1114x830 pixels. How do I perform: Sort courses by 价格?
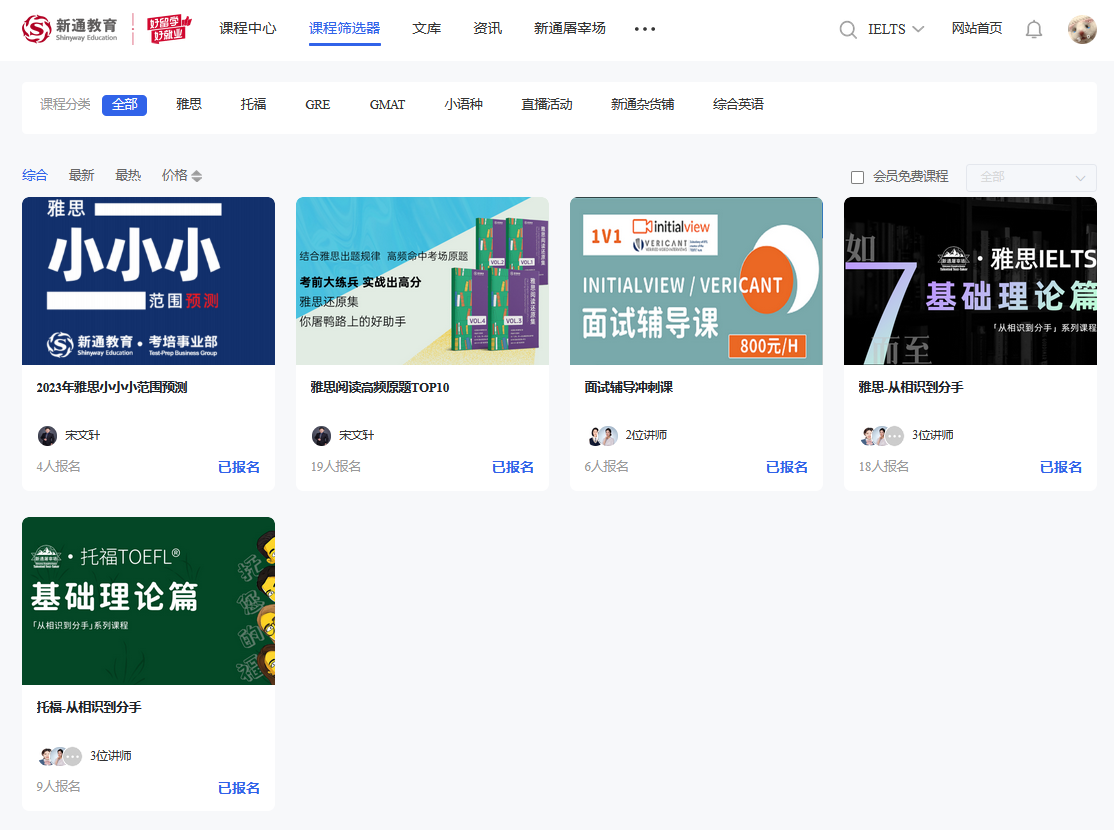pos(182,176)
